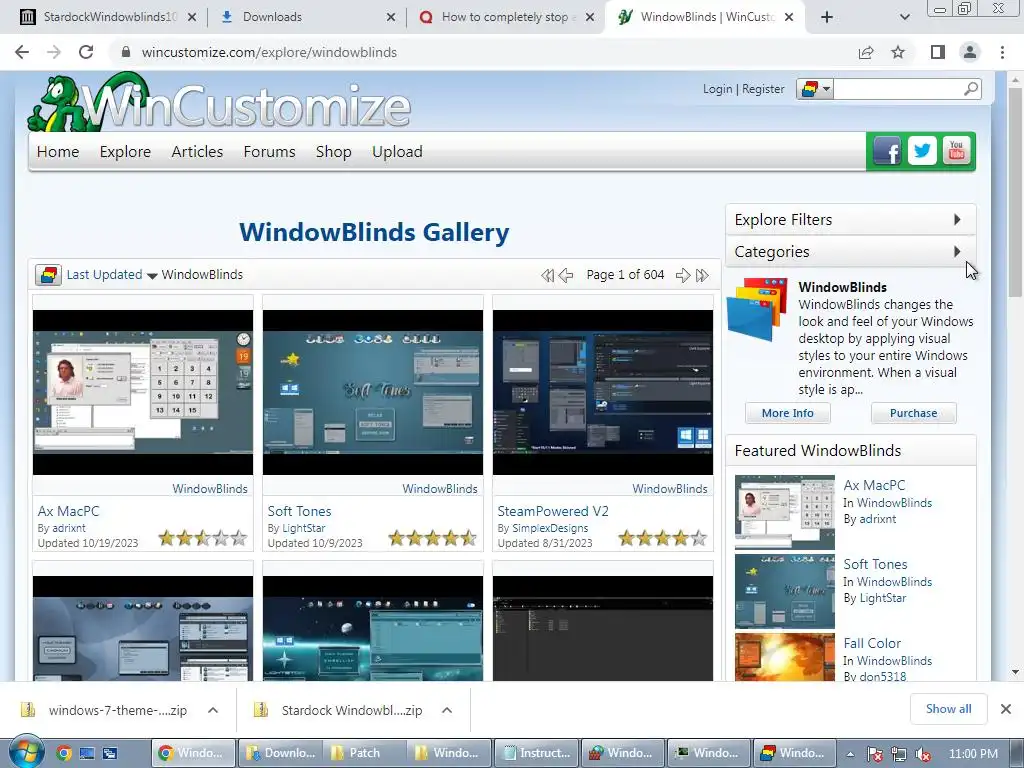Screen dimensions: 1024x768
Task: Click the muted volume tray icon
Action: pyautogui.click(x=923, y=754)
